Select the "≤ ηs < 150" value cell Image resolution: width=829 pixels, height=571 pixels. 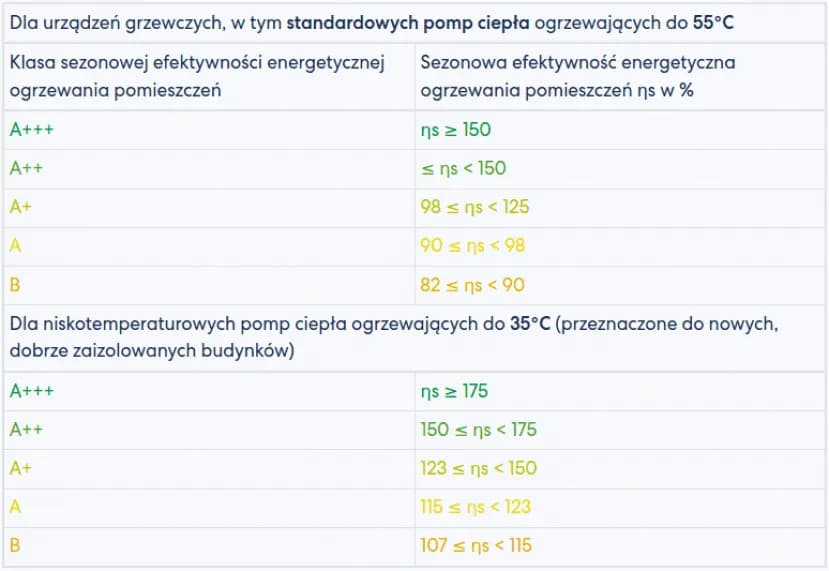click(464, 169)
